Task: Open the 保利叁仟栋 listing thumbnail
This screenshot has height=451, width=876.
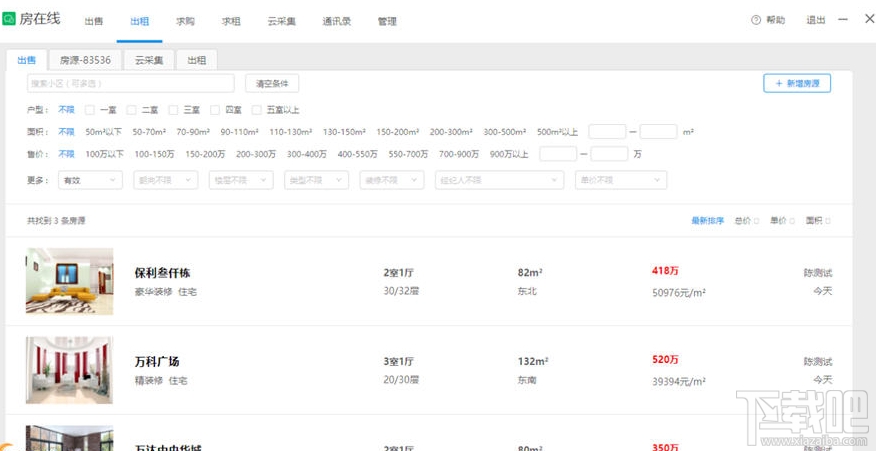Action: point(69,281)
